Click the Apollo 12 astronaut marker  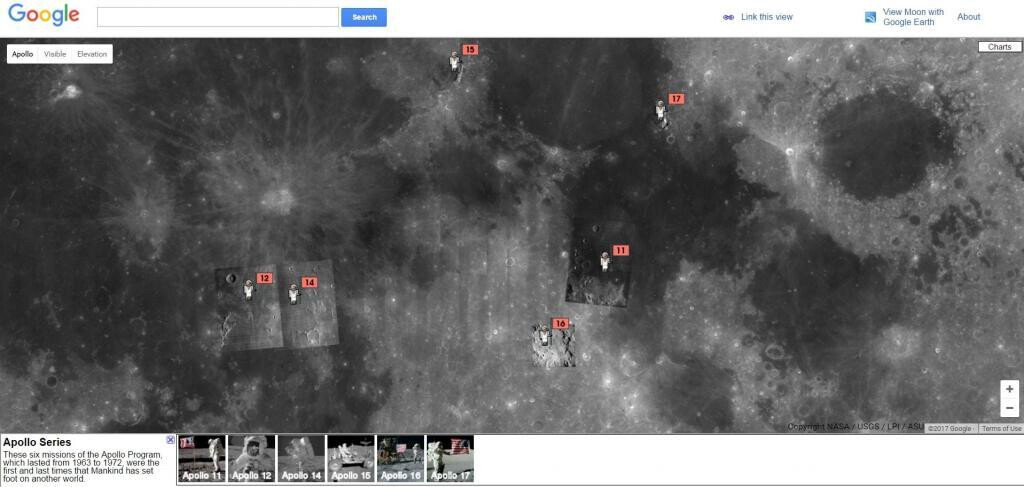249,289
